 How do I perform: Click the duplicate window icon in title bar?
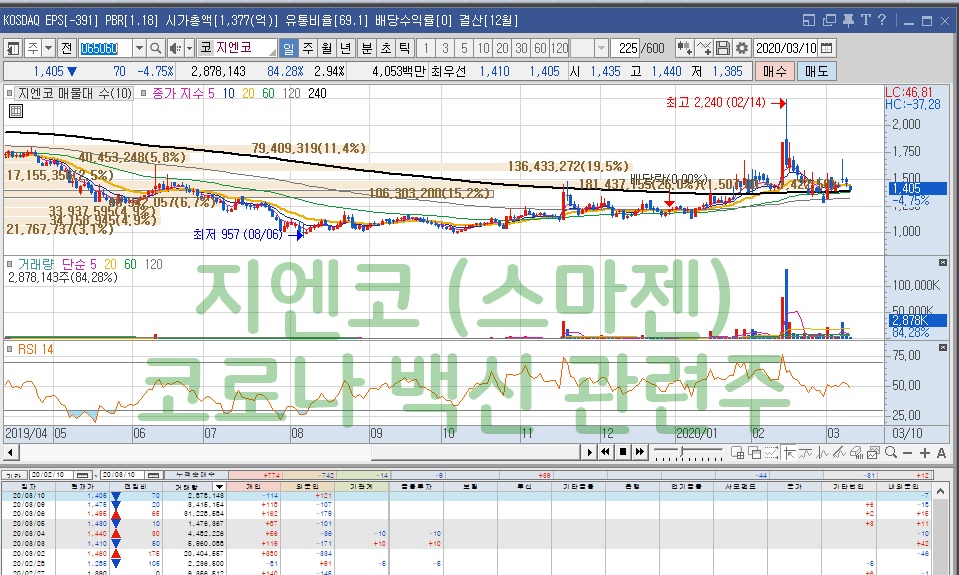click(x=829, y=20)
